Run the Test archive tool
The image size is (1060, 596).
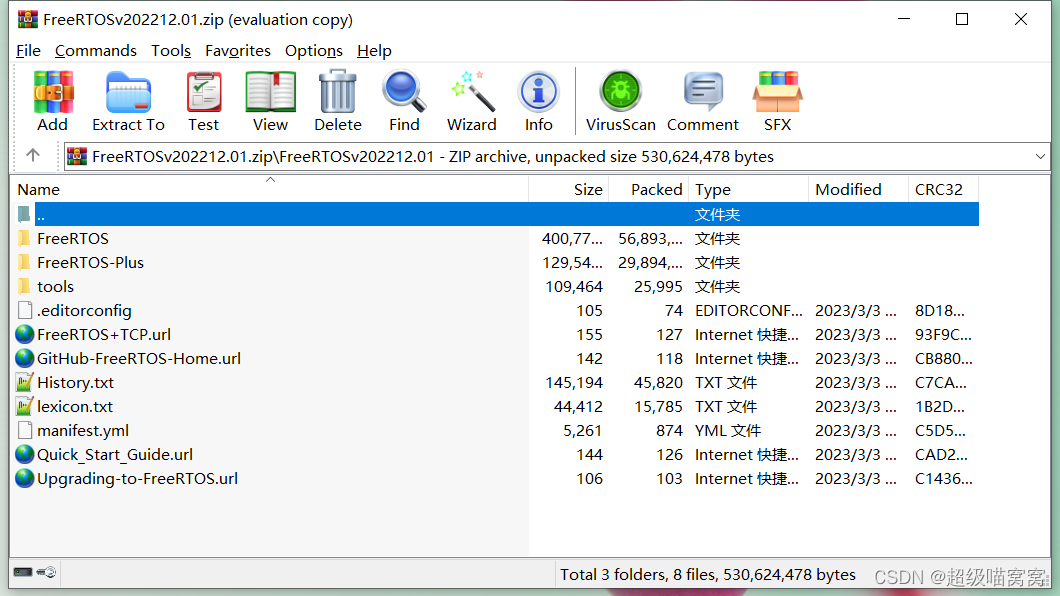(203, 92)
